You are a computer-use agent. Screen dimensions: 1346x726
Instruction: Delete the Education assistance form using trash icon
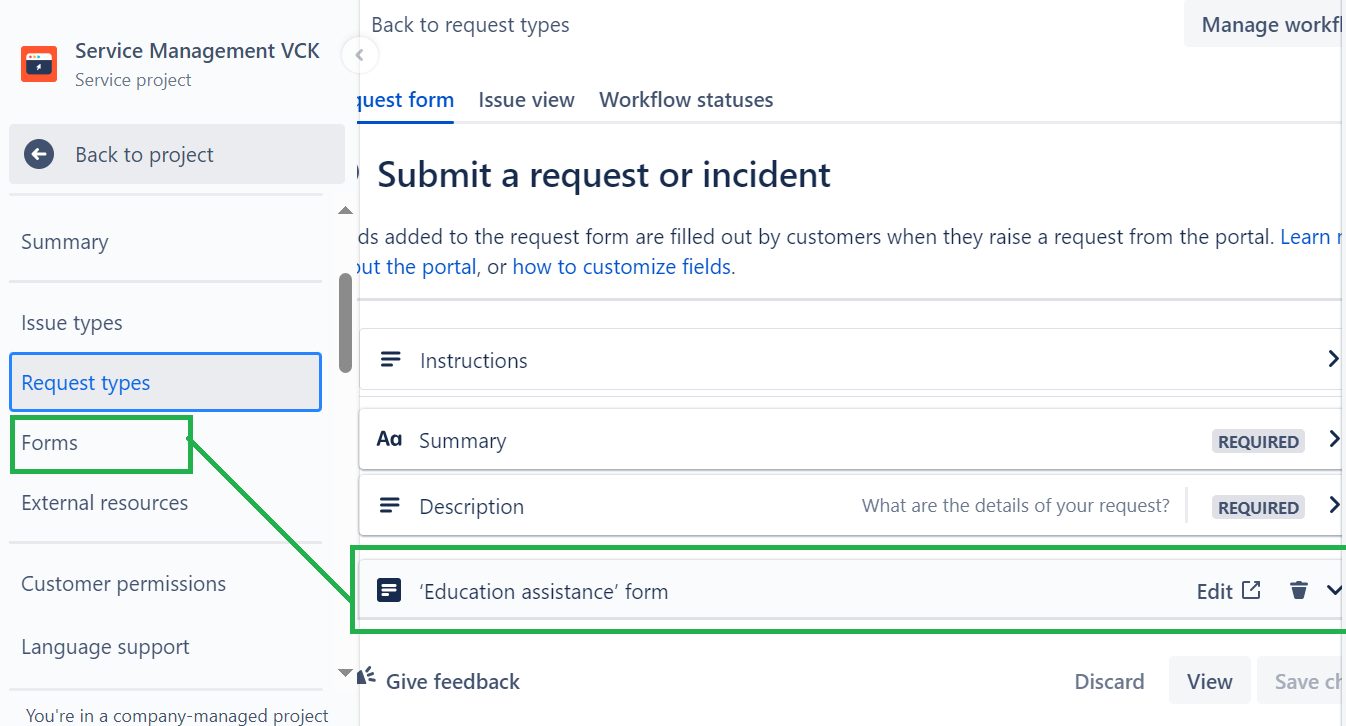[1299, 590]
